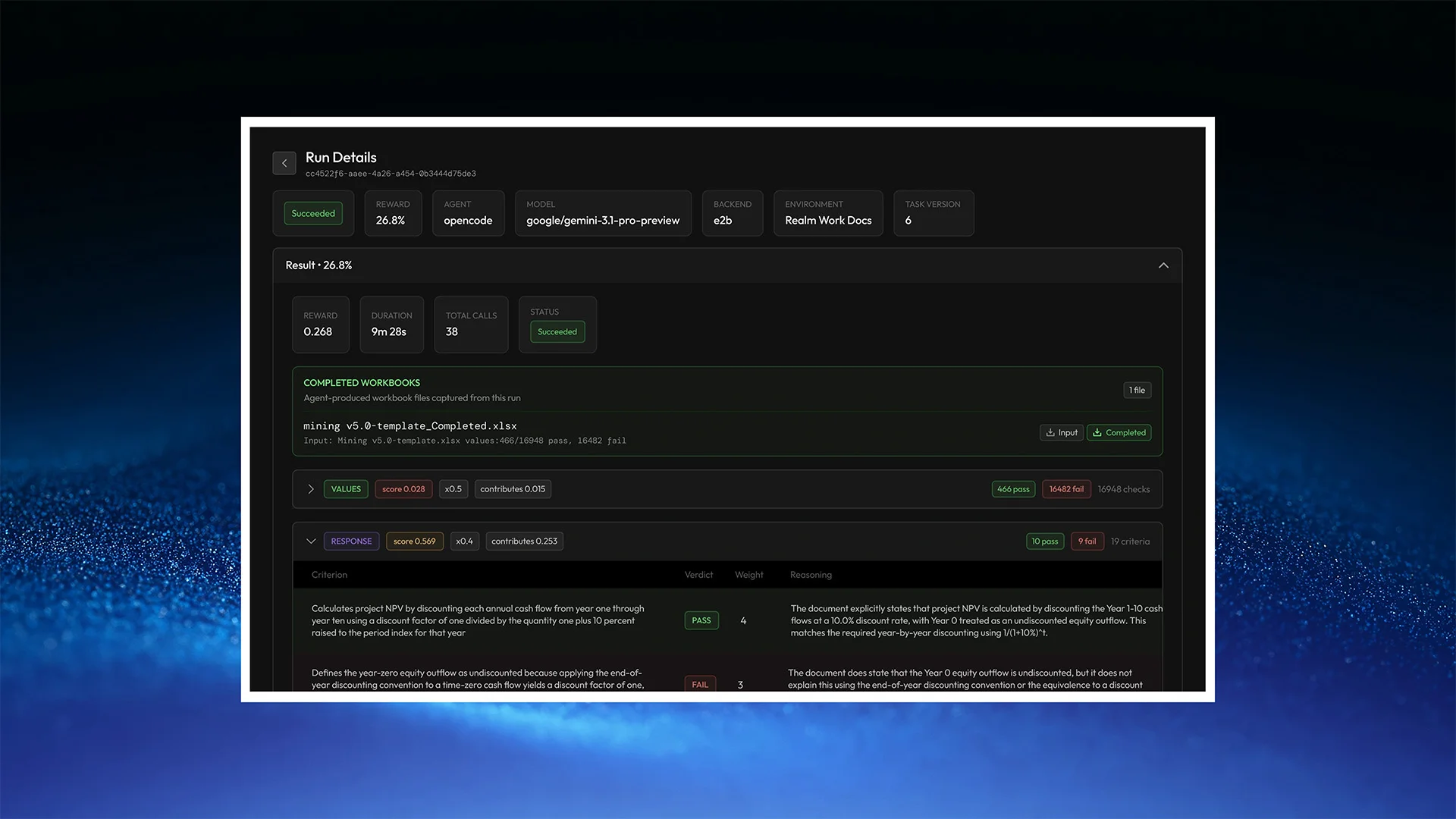Select the run ID text cc4522f6-aaee
Screen dimensions: 1456x819
[391, 174]
